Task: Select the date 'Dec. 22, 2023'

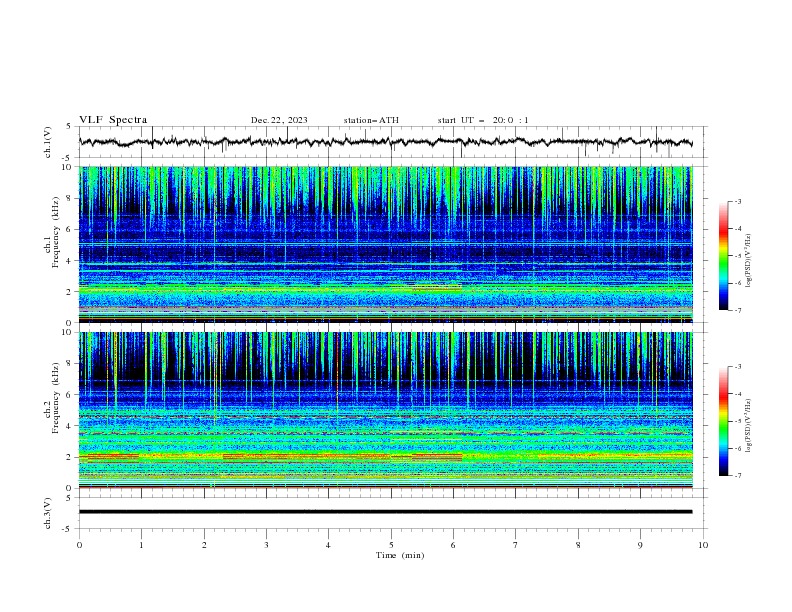Action: tap(279, 120)
